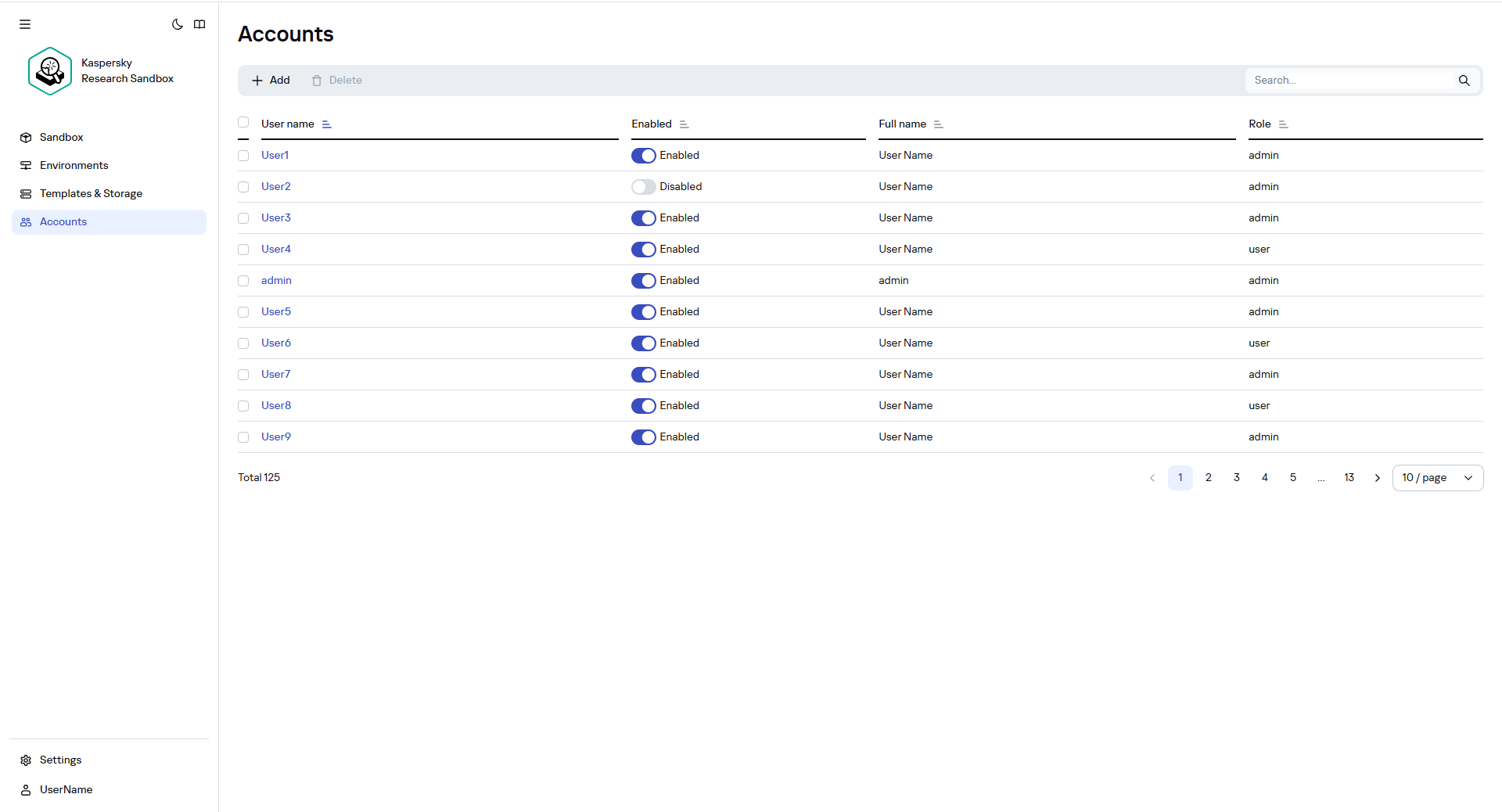Image resolution: width=1502 pixels, height=812 pixels.
Task: Click the search magnifier icon
Action: 1464,80
